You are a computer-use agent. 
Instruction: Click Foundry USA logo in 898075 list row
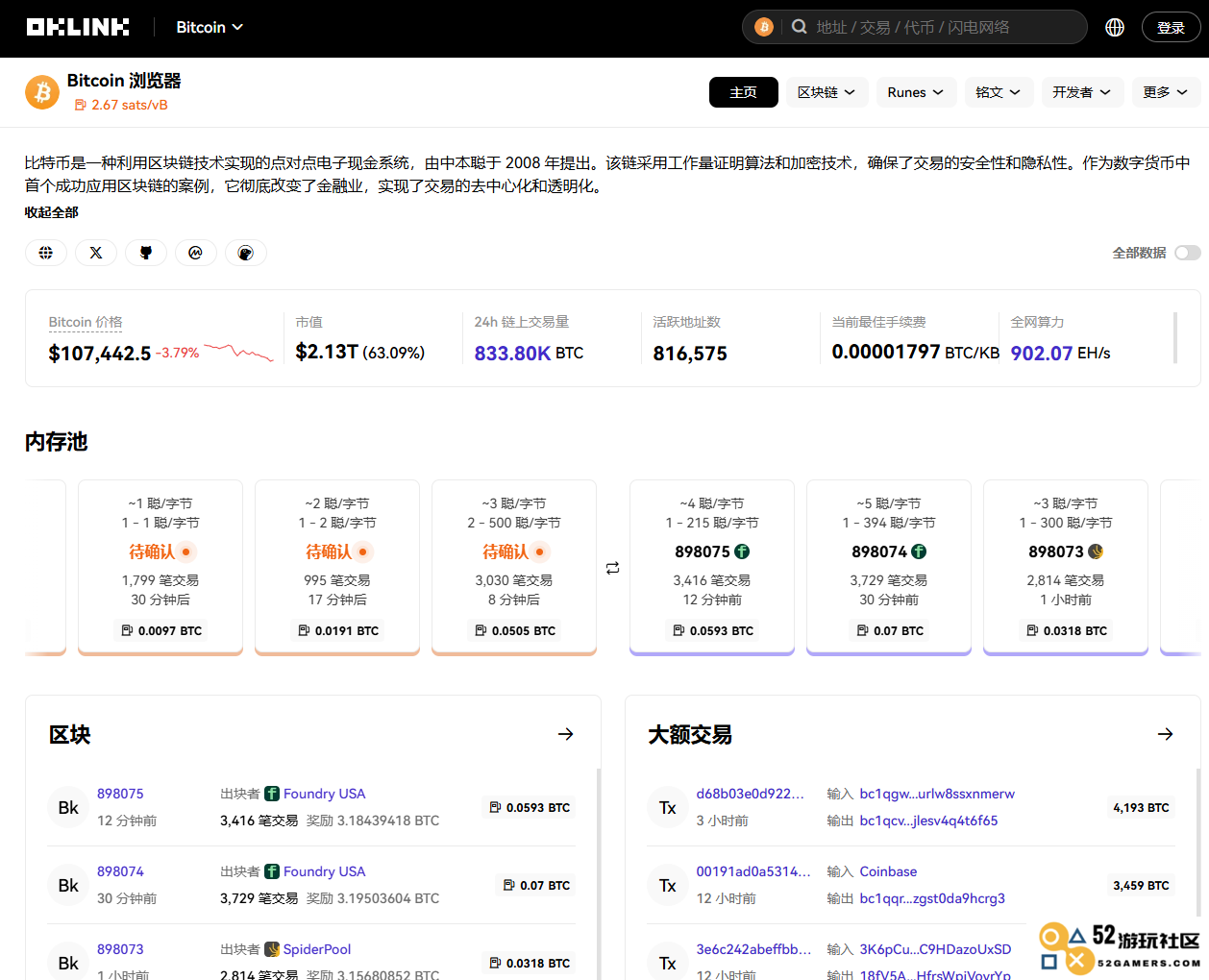tap(272, 794)
